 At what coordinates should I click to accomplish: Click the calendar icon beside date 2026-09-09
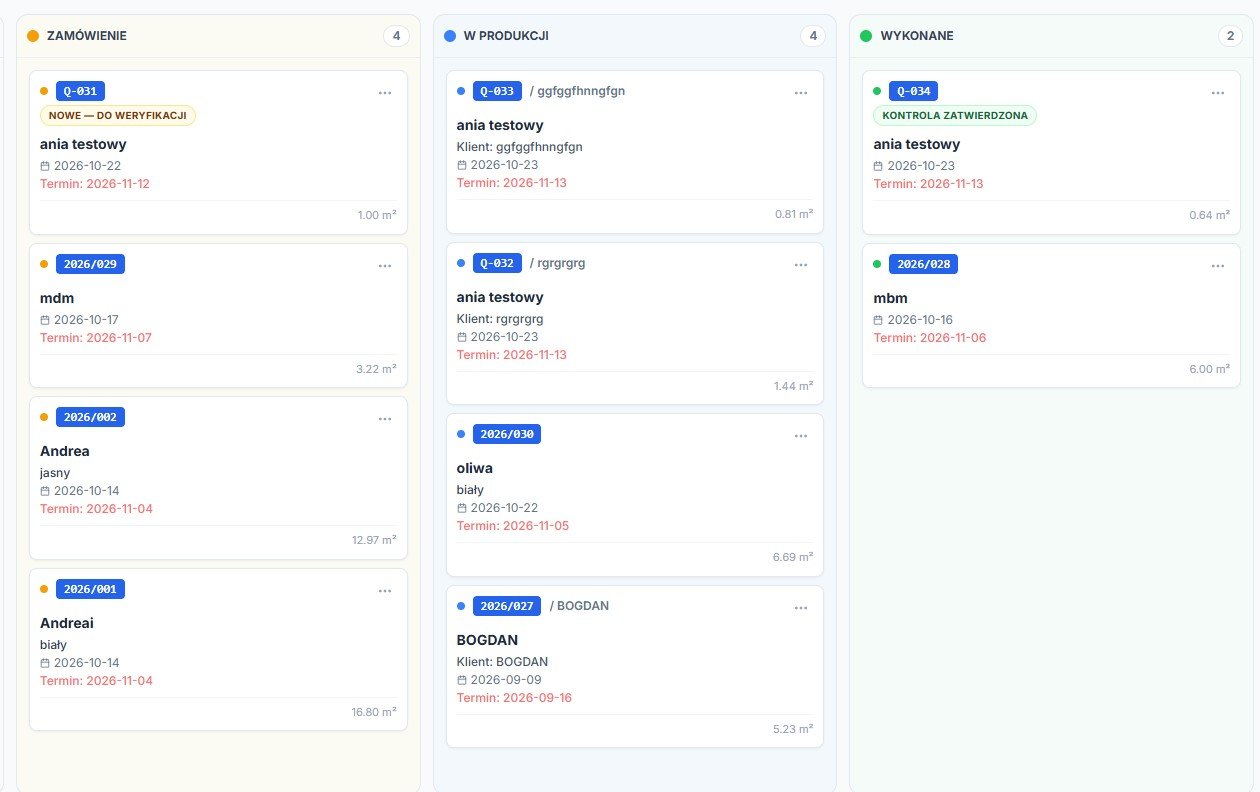[x=462, y=680]
